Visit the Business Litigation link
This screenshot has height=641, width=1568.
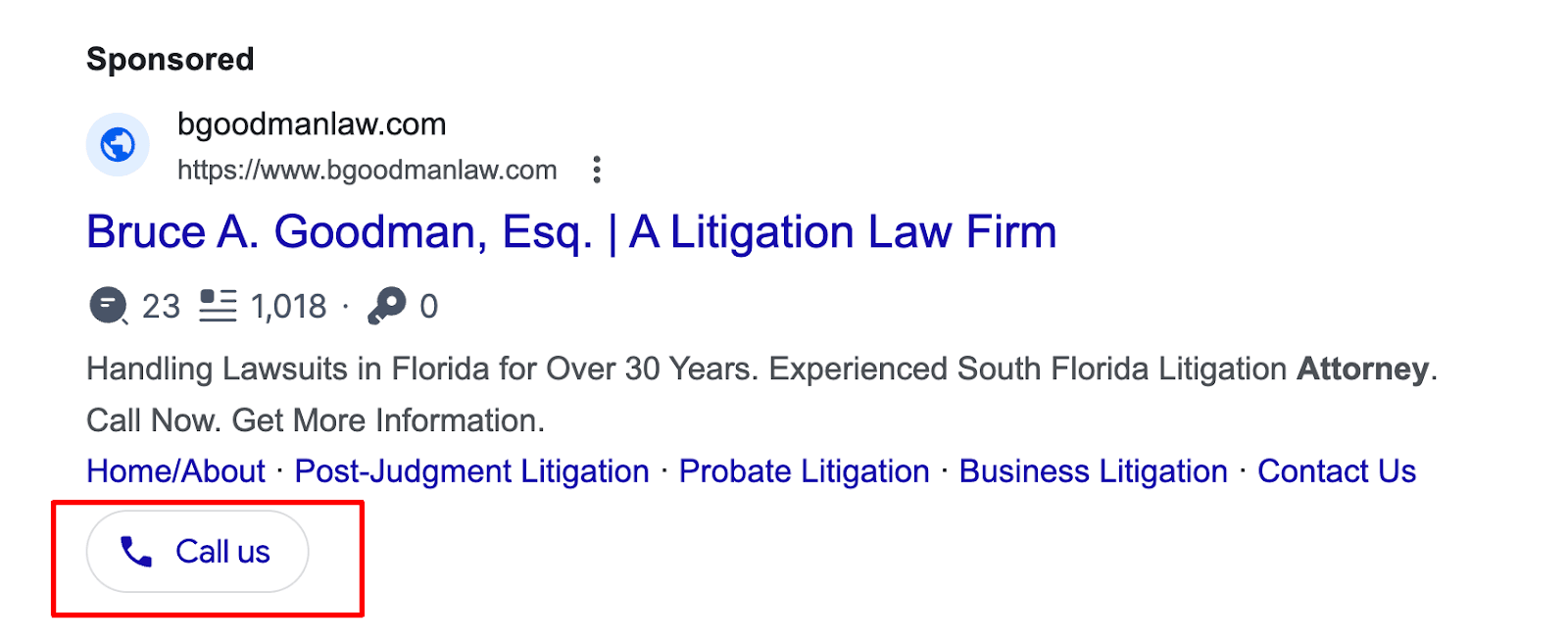1093,471
